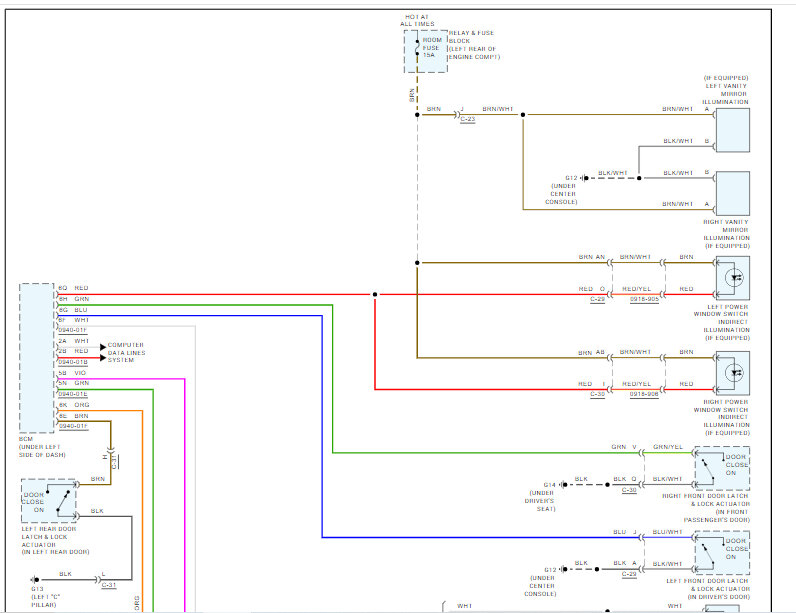Select the G14 ground label

pos(549,484)
